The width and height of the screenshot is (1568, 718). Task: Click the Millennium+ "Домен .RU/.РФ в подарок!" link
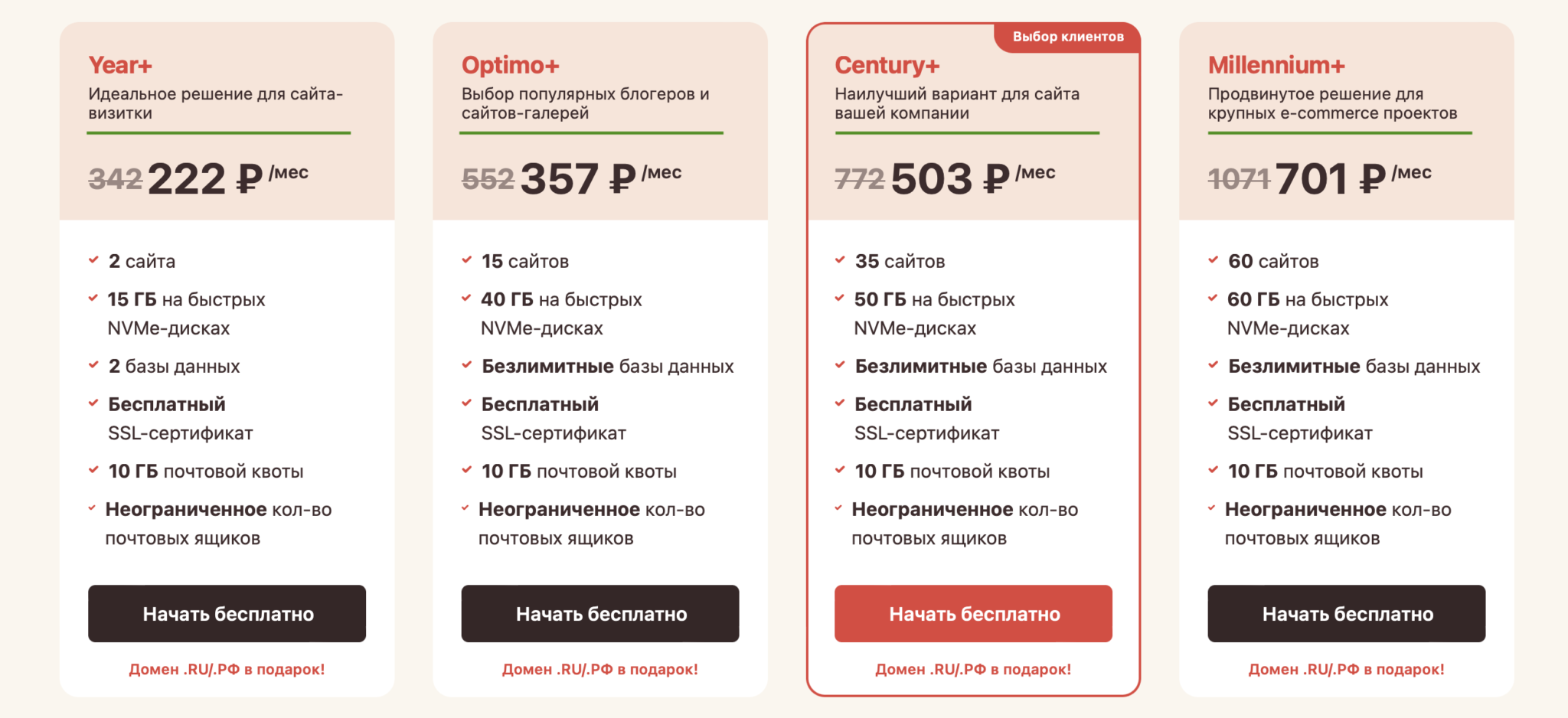click(x=1346, y=669)
